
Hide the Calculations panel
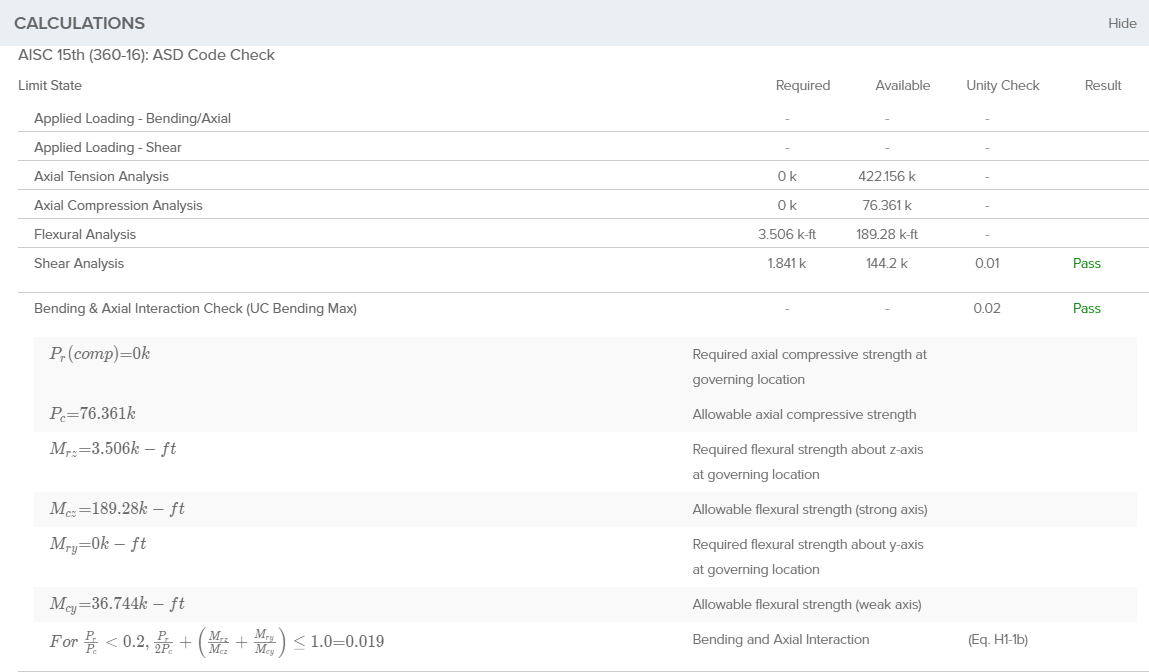1121,23
